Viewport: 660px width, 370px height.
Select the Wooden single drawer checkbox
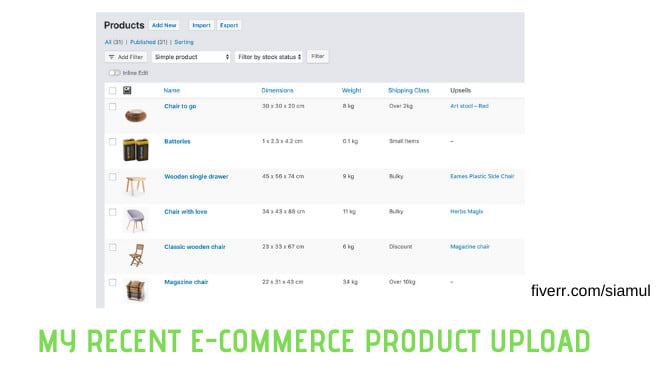[112, 177]
